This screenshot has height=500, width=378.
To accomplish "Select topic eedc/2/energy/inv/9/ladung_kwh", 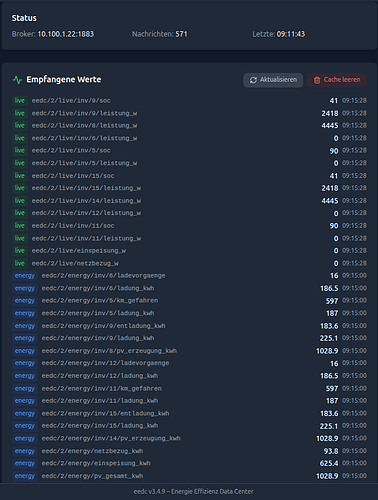I will tap(98, 338).
